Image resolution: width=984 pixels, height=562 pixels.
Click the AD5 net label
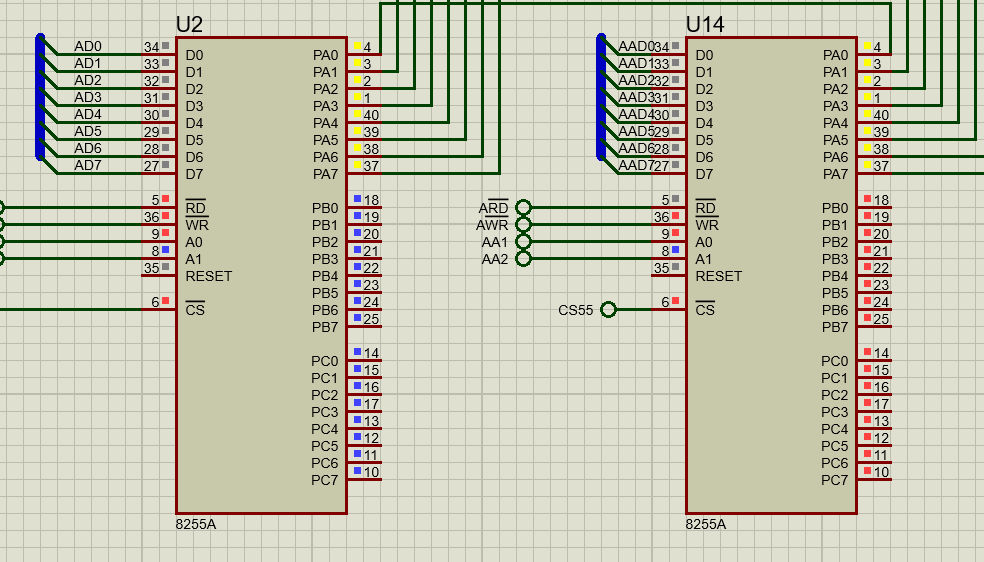(x=88, y=131)
